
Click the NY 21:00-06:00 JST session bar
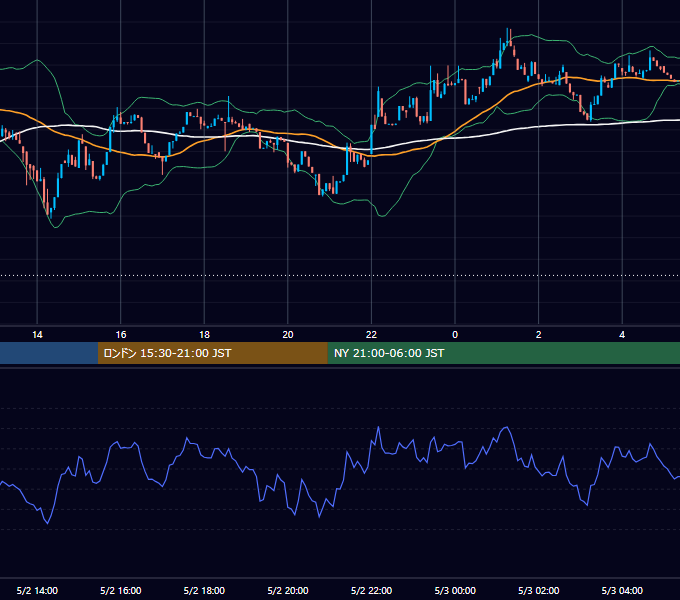(503, 353)
